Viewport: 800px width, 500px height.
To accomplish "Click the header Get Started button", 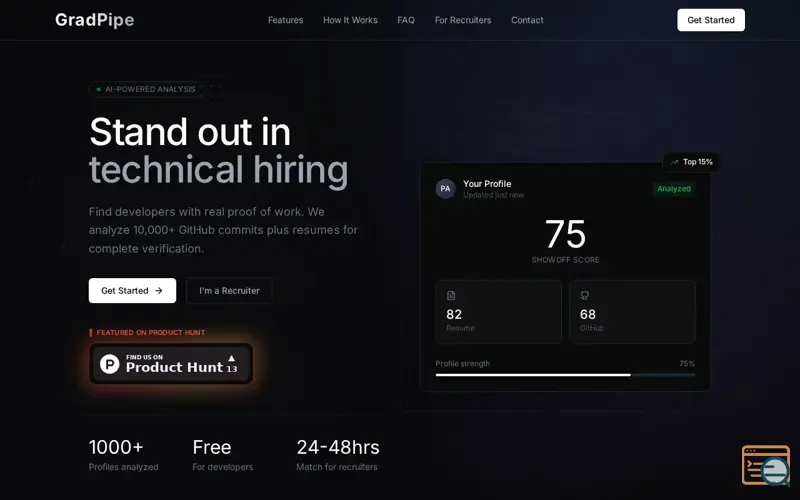I will 711,20.
